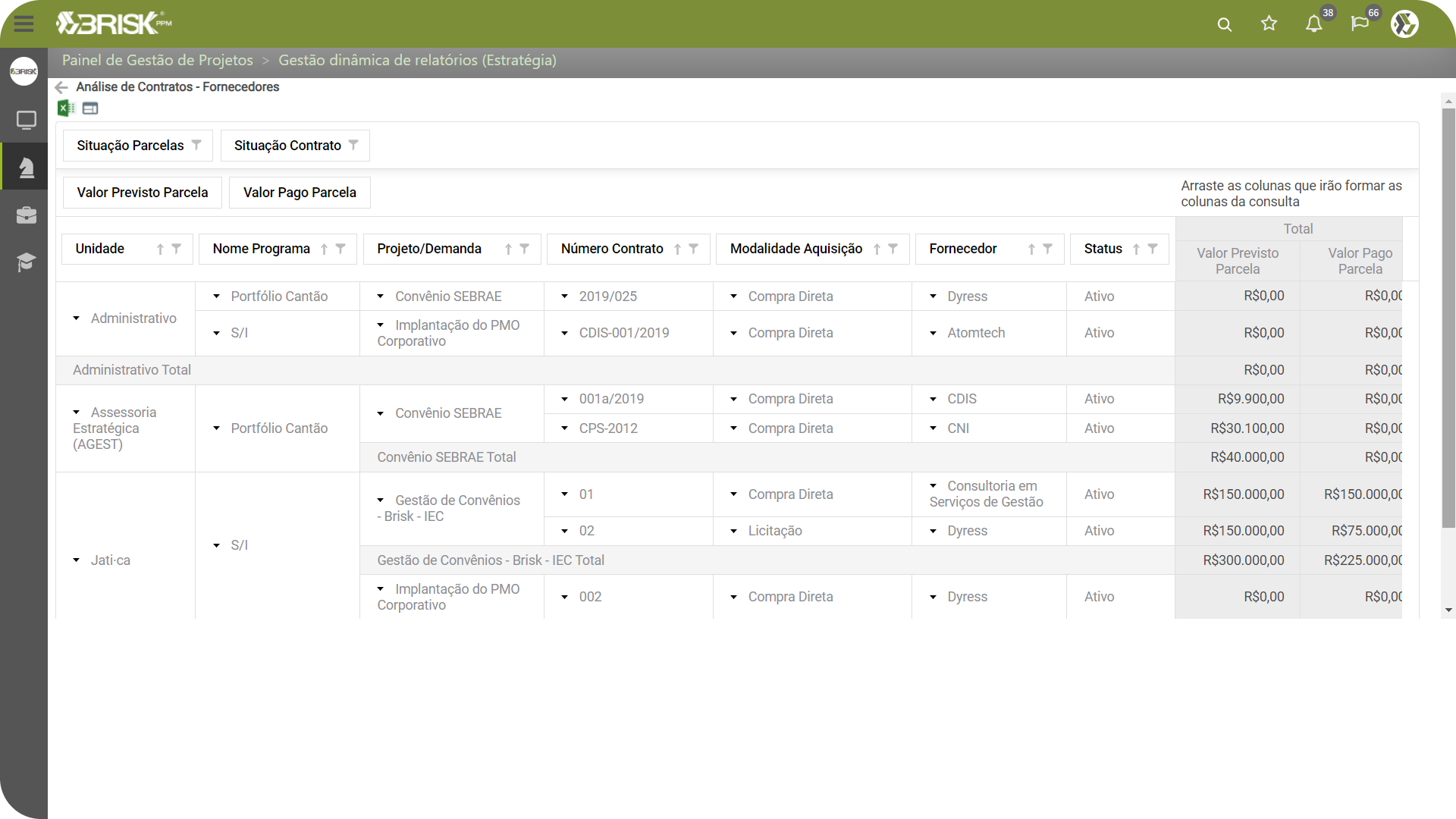Open Modalidade Aquisição filter funnel
The height and width of the screenshot is (819, 1456).
[893, 249]
